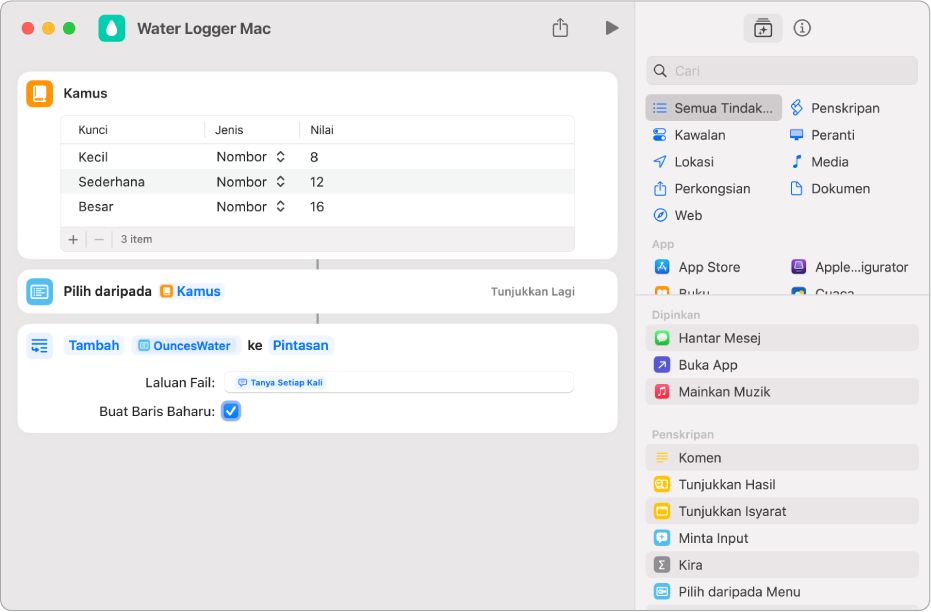Click the search magnifier icon
This screenshot has width=931, height=612.
tap(660, 71)
